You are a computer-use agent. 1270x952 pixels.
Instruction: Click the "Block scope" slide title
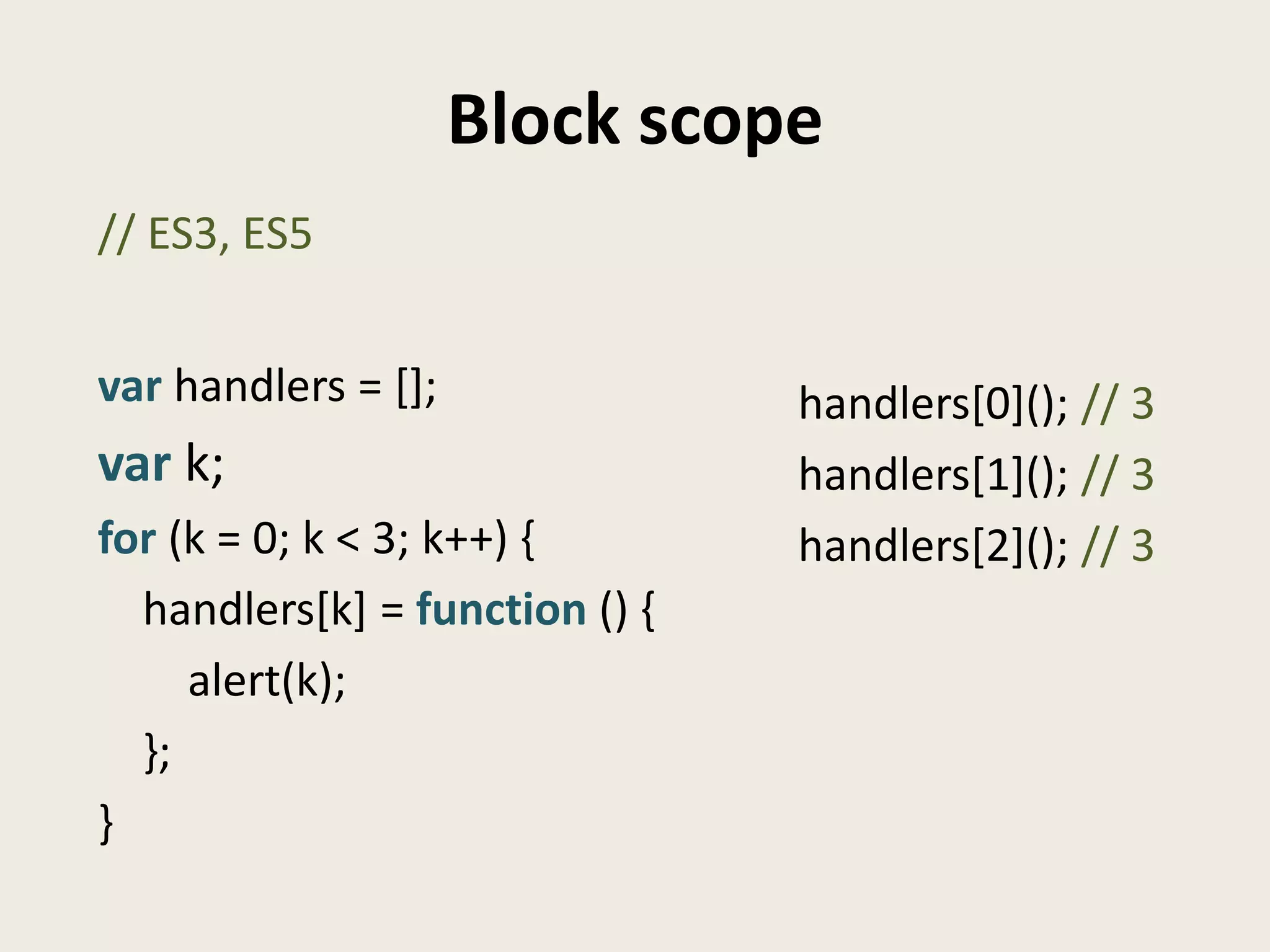click(635, 120)
